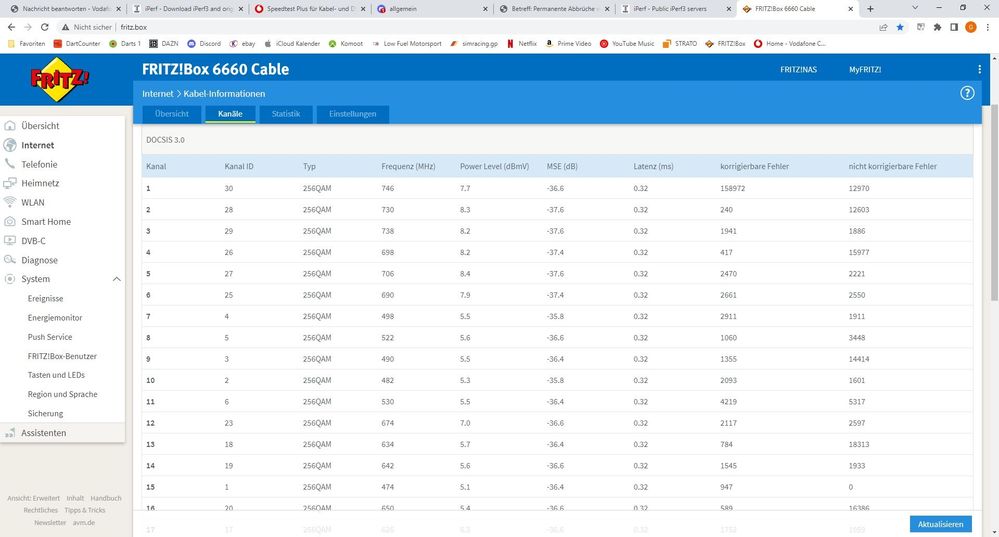Open the browser profile avatar
This screenshot has width=999, height=537.
click(971, 27)
